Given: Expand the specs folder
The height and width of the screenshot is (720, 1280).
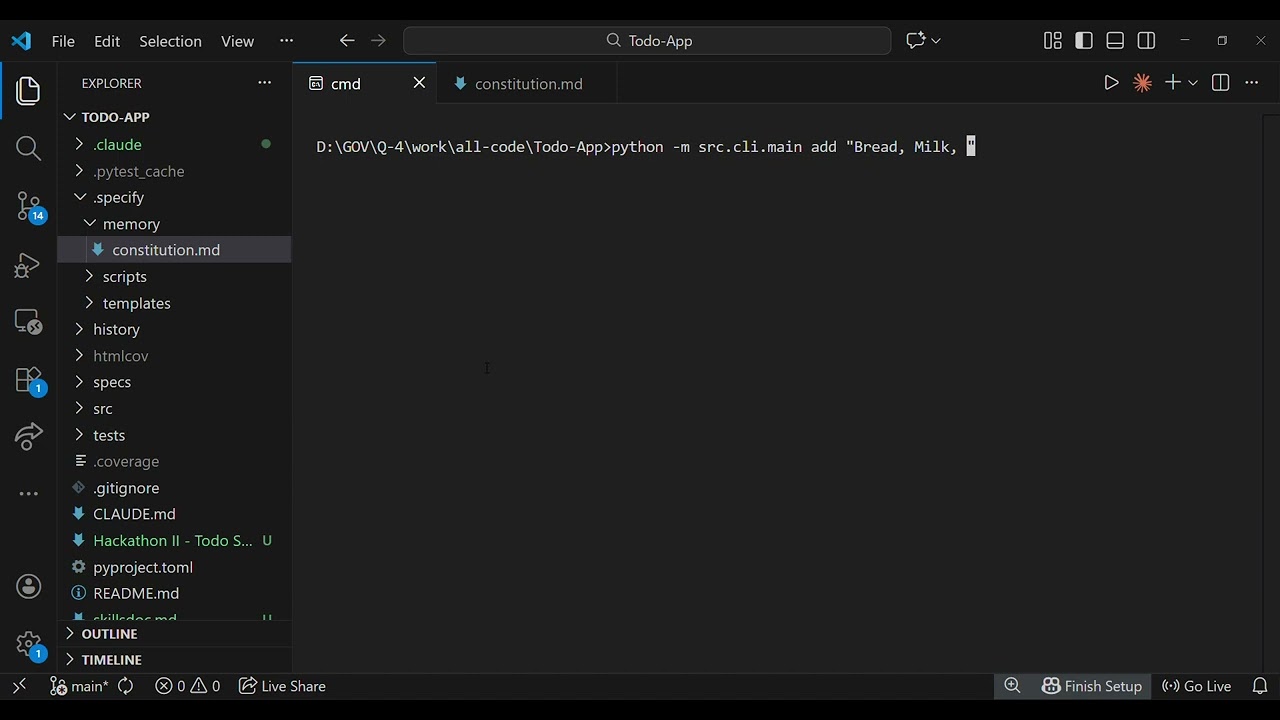Looking at the screenshot, I should [174, 382].
